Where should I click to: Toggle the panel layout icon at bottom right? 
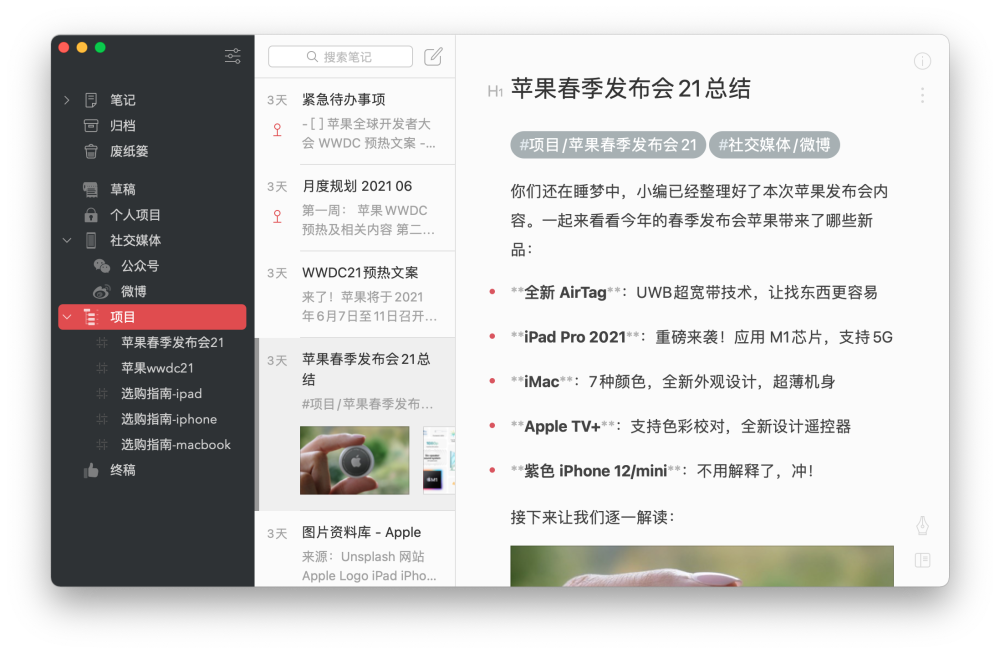922,560
